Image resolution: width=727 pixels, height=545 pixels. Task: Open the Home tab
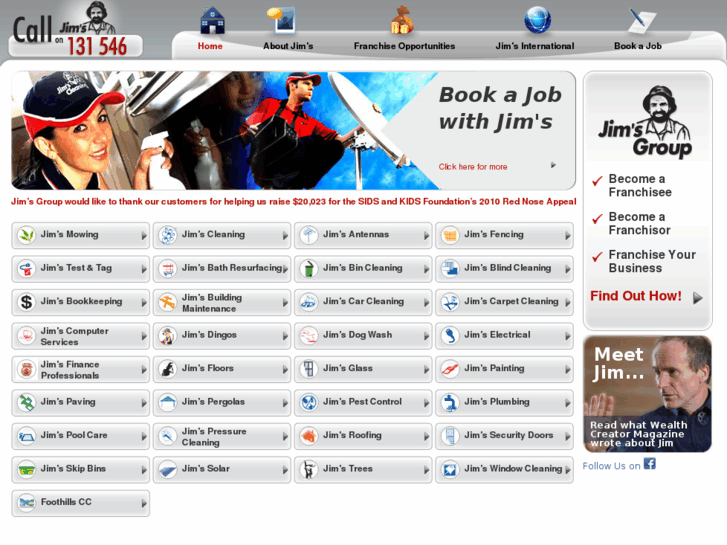coord(210,46)
